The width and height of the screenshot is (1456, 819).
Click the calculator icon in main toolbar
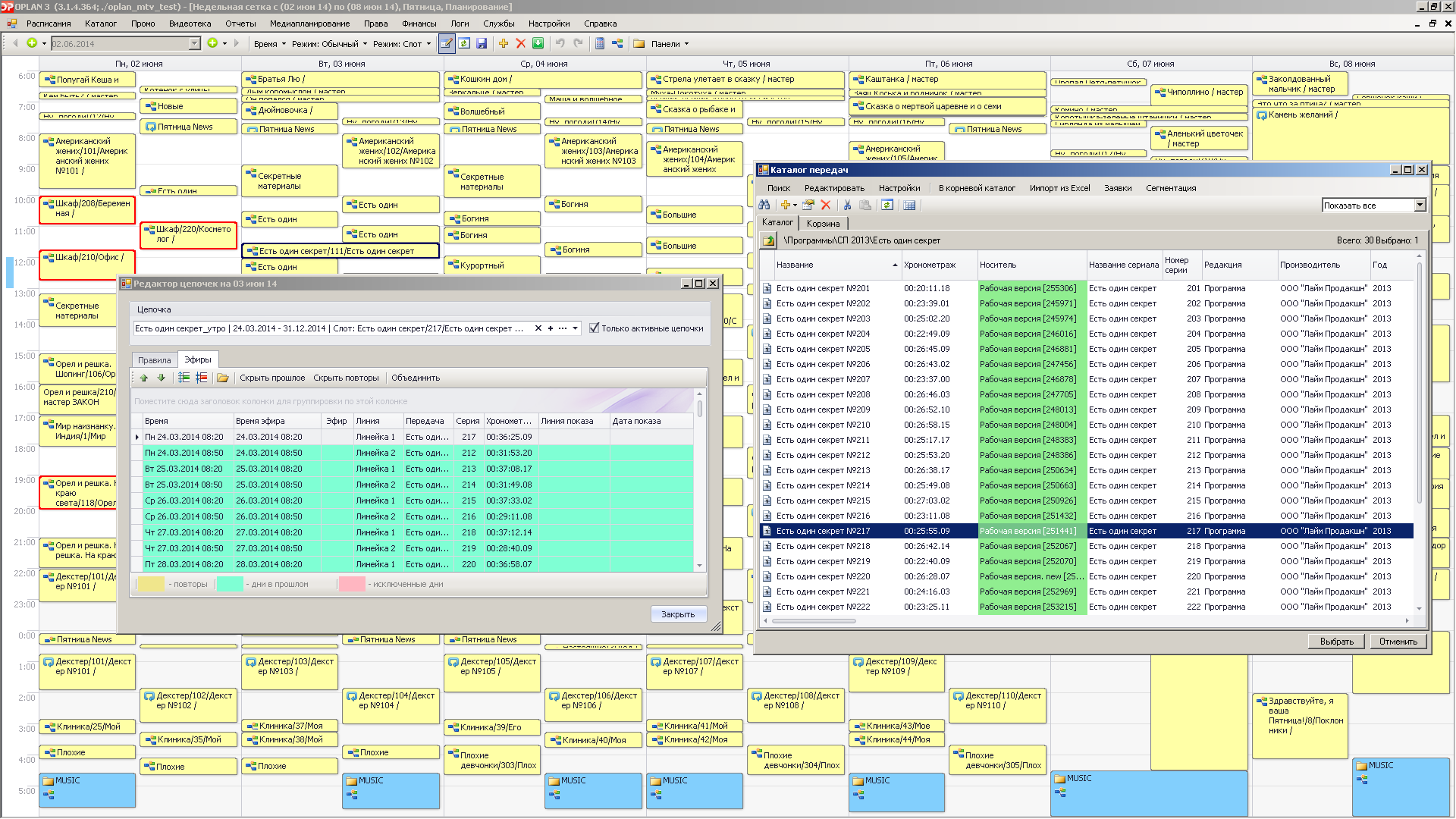coord(600,44)
